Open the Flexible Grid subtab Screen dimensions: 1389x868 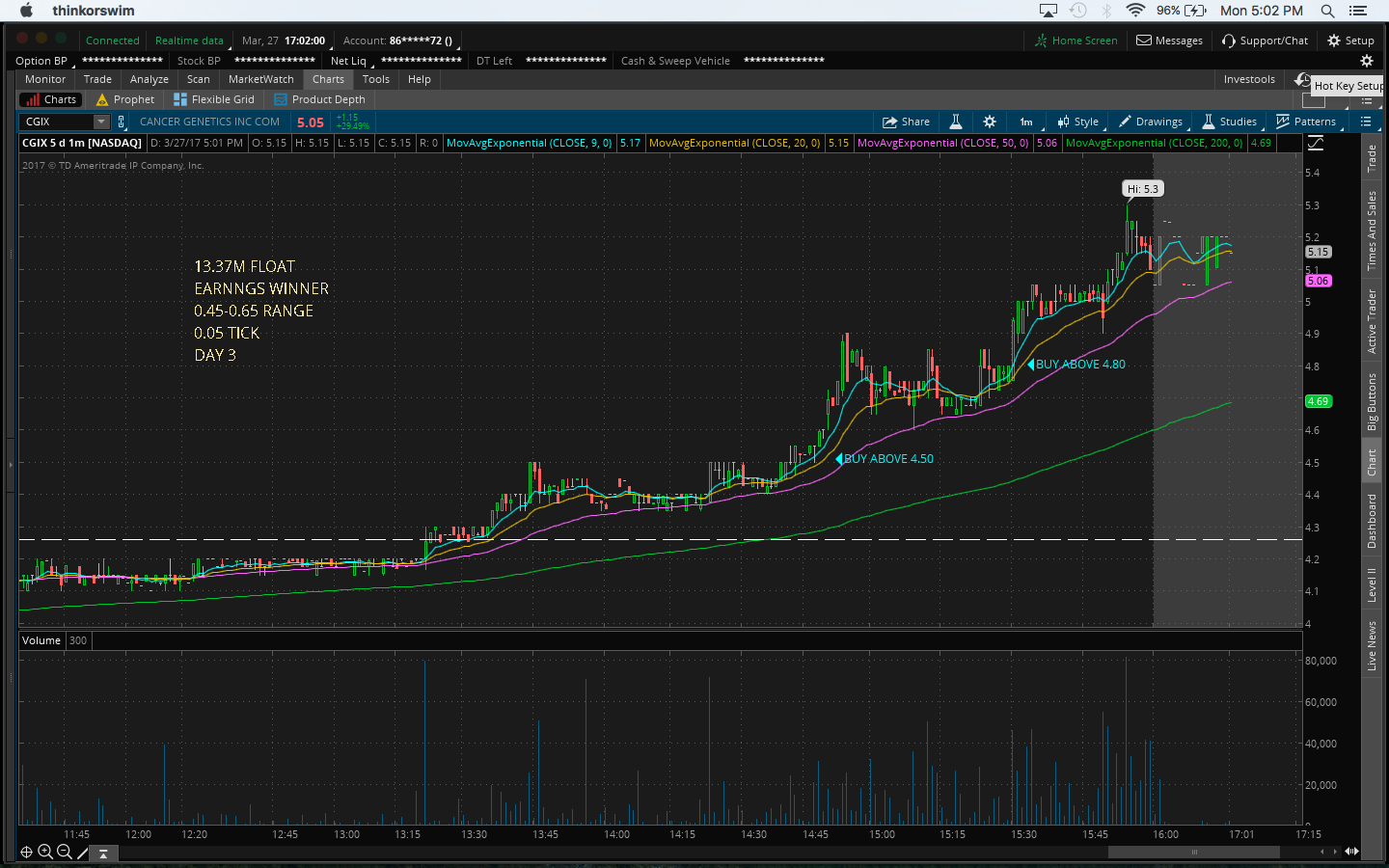pos(214,99)
